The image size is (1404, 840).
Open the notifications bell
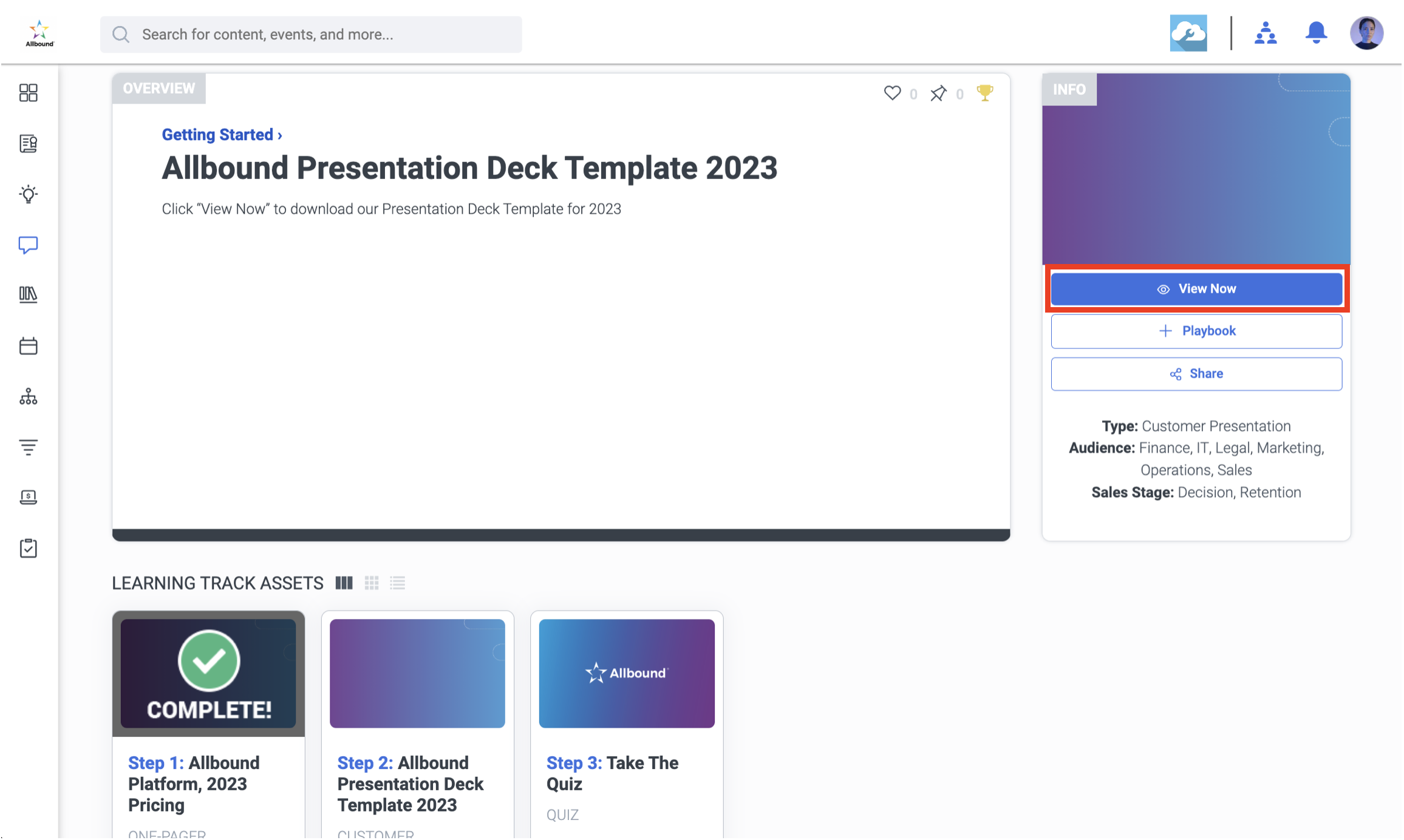coord(1316,33)
